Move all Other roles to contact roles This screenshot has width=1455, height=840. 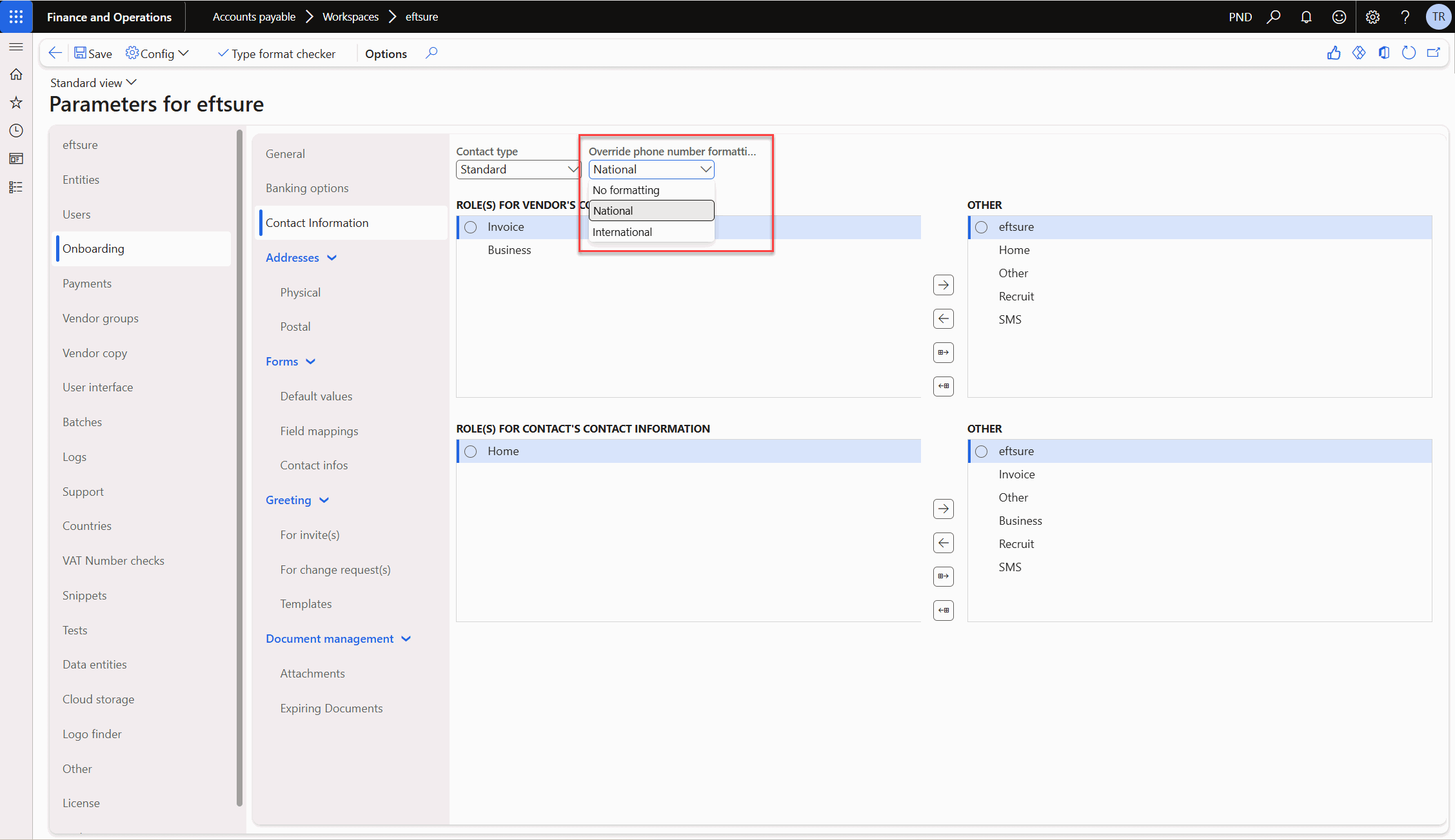(x=944, y=610)
